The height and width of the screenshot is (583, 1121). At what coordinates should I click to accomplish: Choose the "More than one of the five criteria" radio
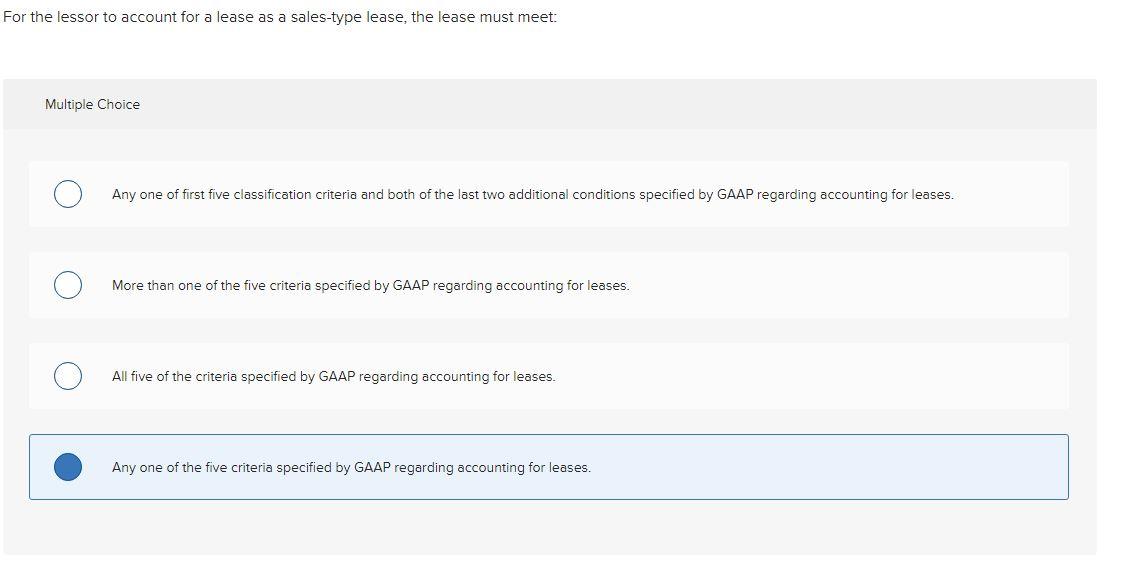point(68,285)
